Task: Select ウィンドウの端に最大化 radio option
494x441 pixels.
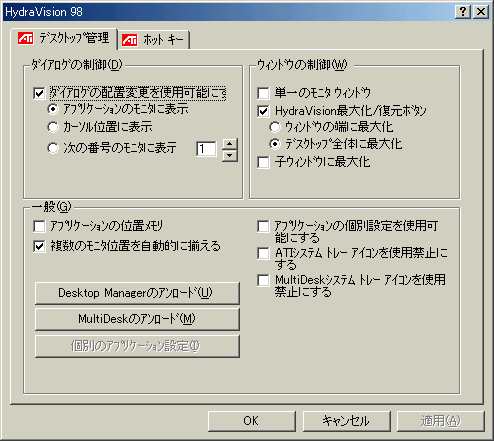Action: click(x=275, y=127)
